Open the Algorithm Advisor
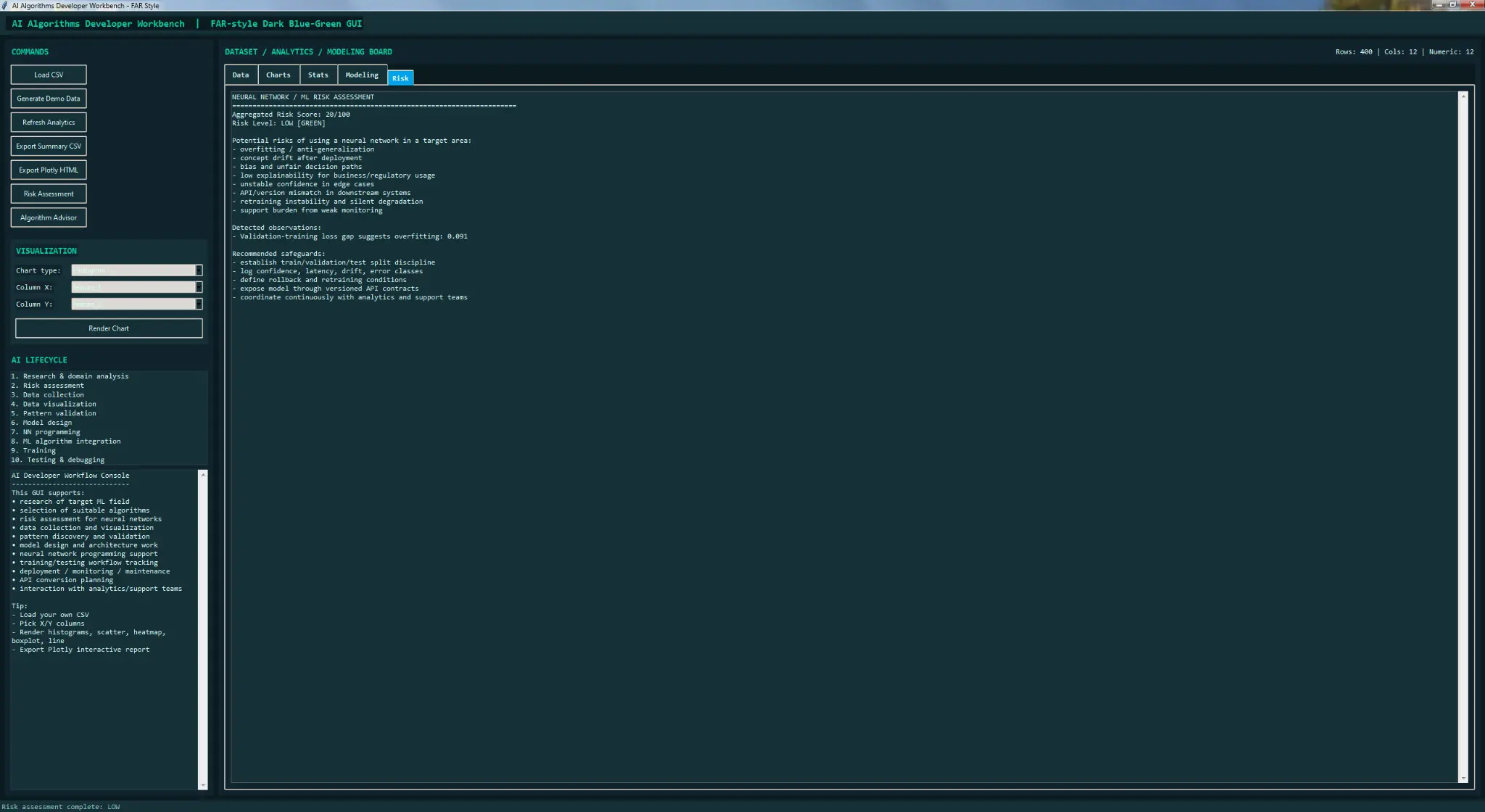This screenshot has width=1485, height=812. 49,217
